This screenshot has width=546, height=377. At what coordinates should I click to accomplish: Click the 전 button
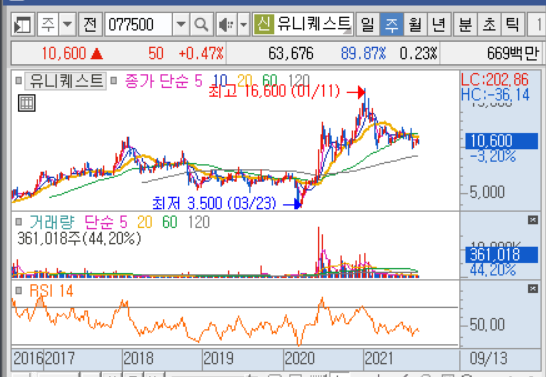click(90, 24)
